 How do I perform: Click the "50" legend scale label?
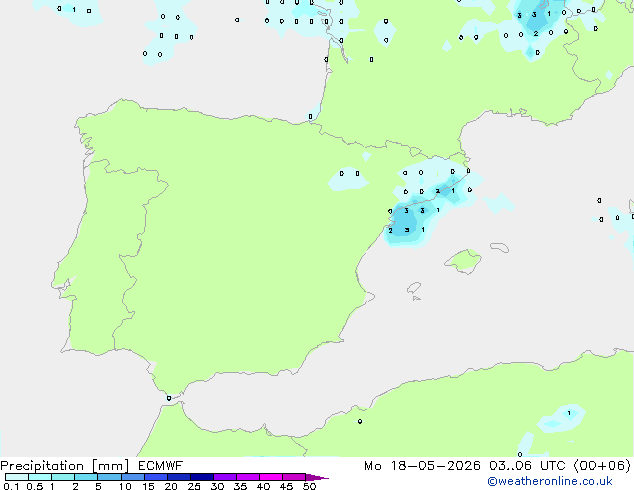click(x=309, y=486)
